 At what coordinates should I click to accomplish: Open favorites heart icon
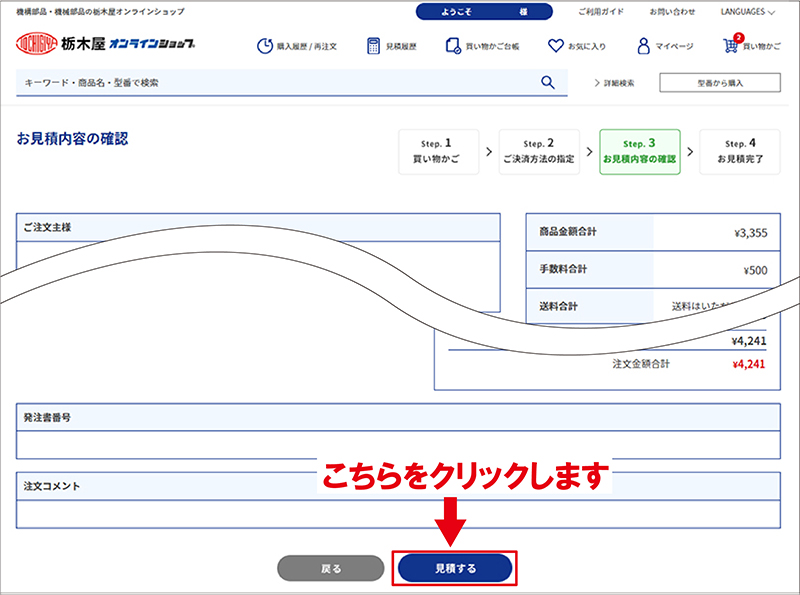[x=557, y=46]
